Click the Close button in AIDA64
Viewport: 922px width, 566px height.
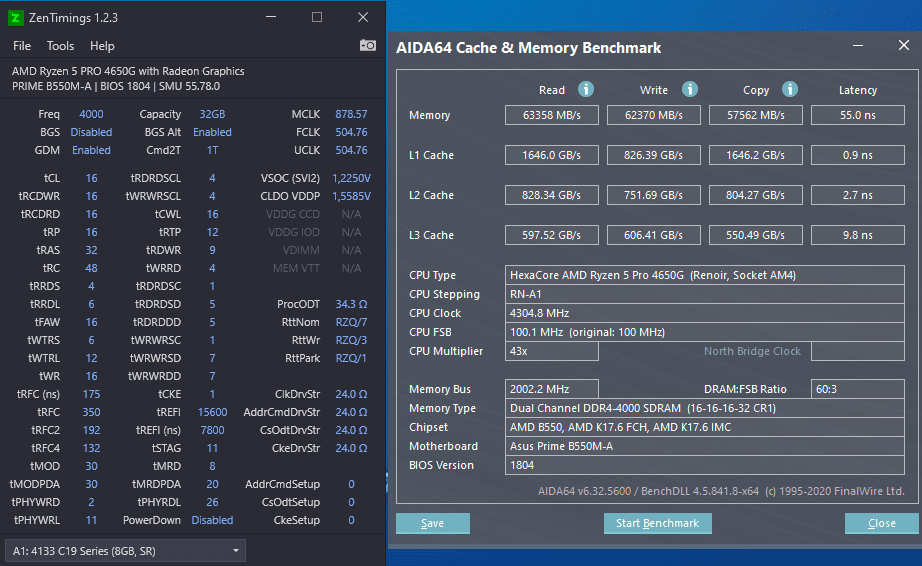881,523
